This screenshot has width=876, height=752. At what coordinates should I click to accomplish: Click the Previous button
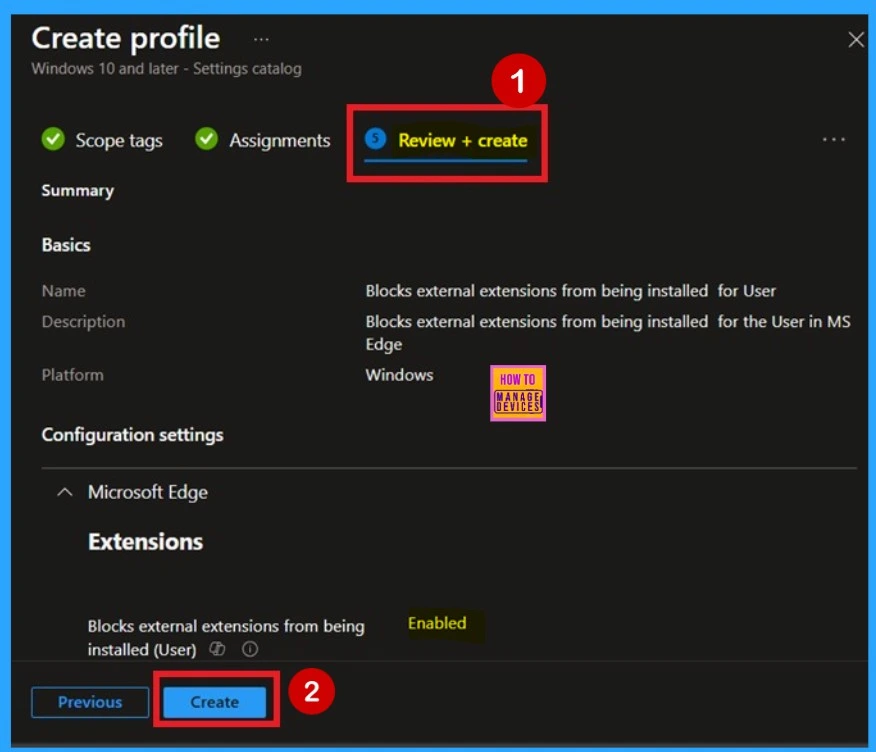click(x=90, y=702)
